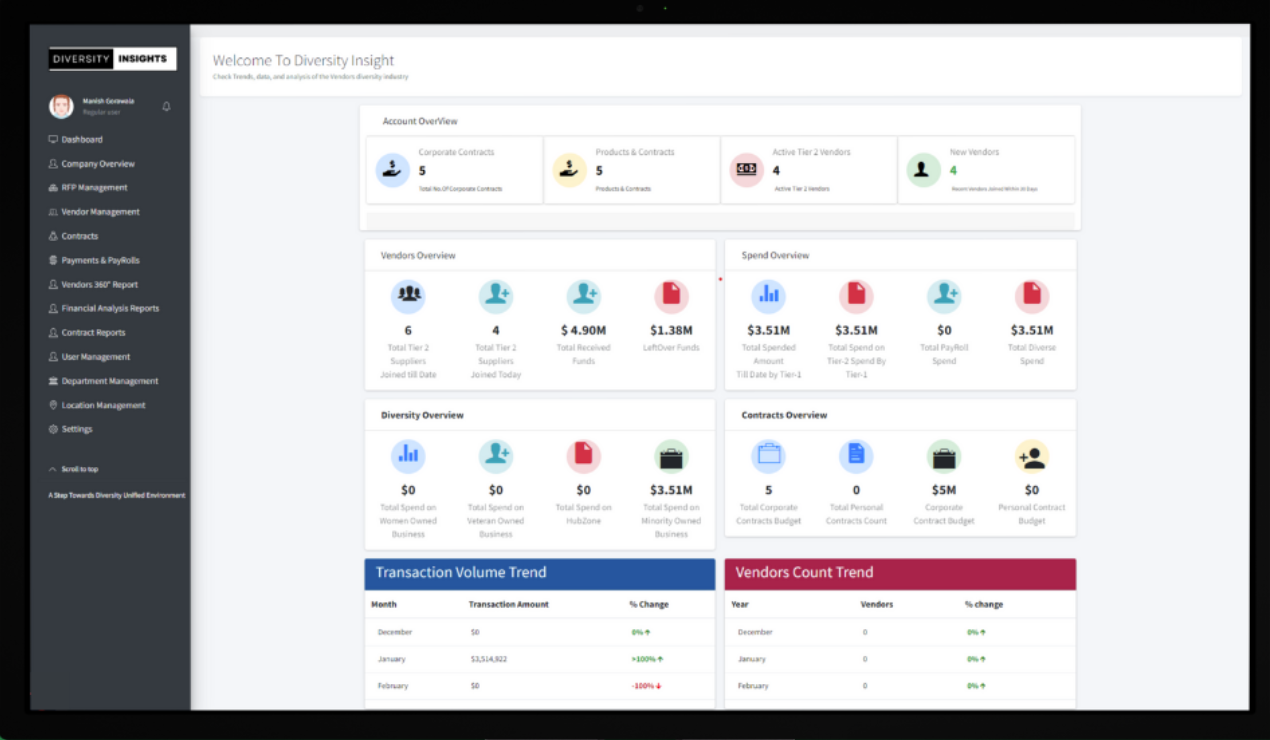Click the LeftOver Funds document icon
1270x740 pixels.
point(671,294)
